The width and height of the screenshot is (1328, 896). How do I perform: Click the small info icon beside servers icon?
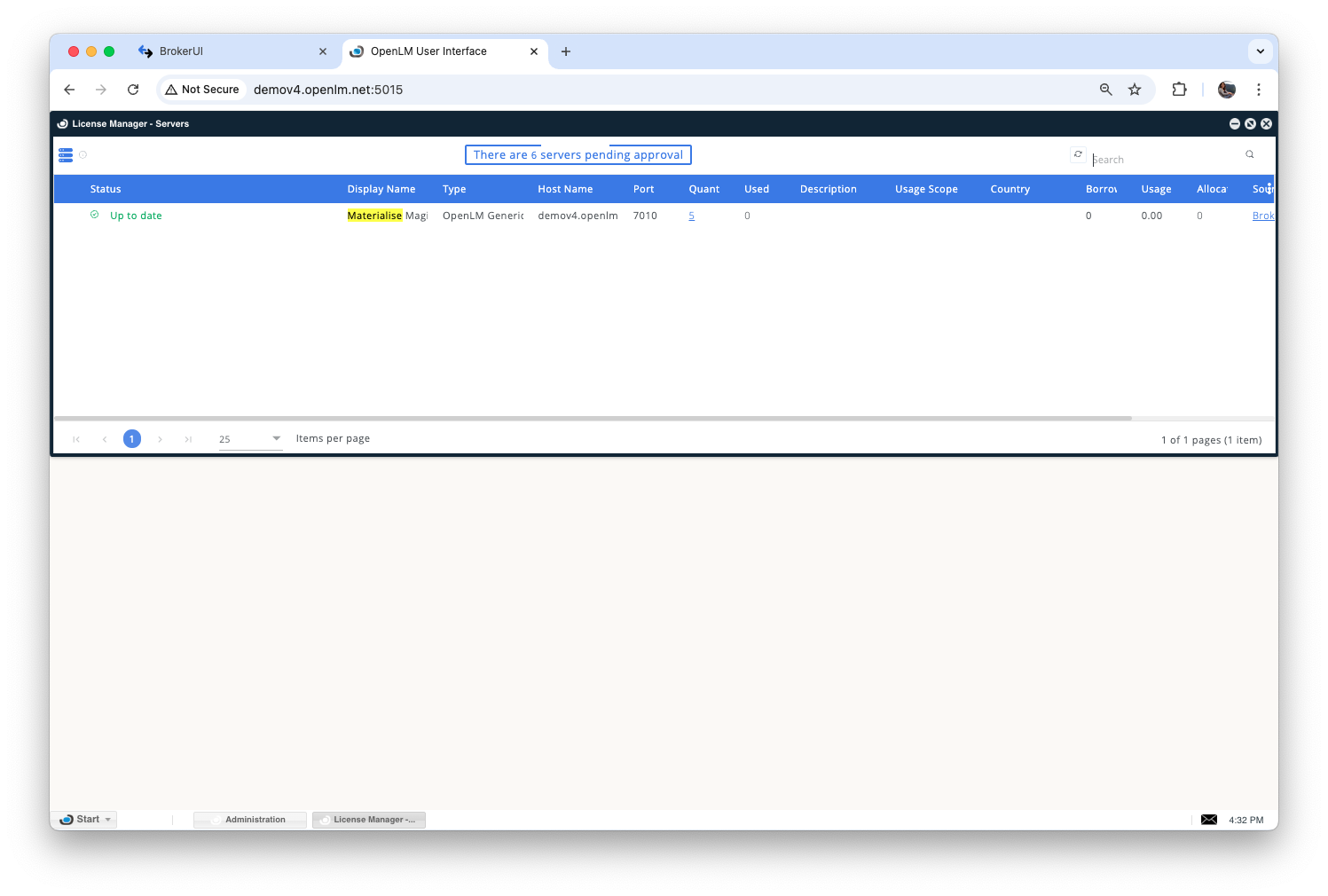83,155
